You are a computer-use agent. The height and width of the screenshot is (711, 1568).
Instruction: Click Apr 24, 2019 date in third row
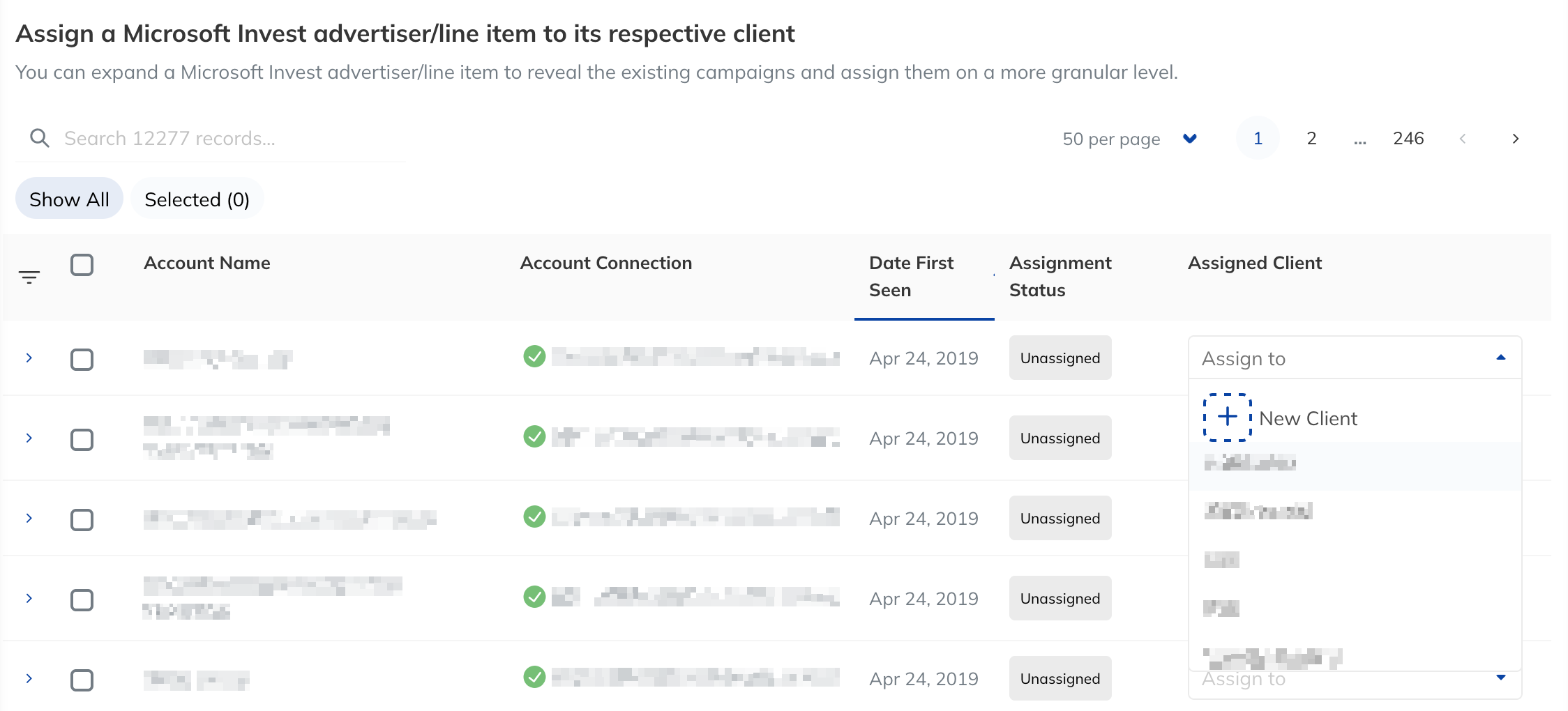[x=924, y=519]
